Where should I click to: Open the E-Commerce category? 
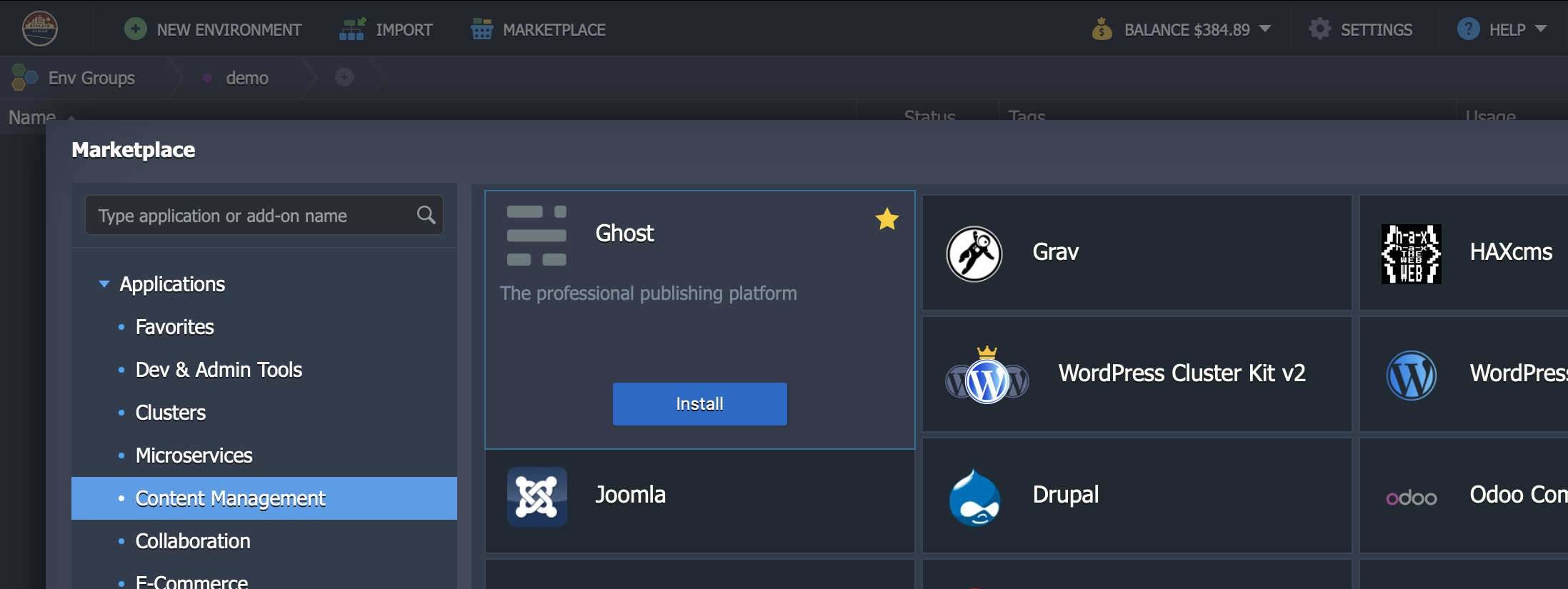coord(191,582)
